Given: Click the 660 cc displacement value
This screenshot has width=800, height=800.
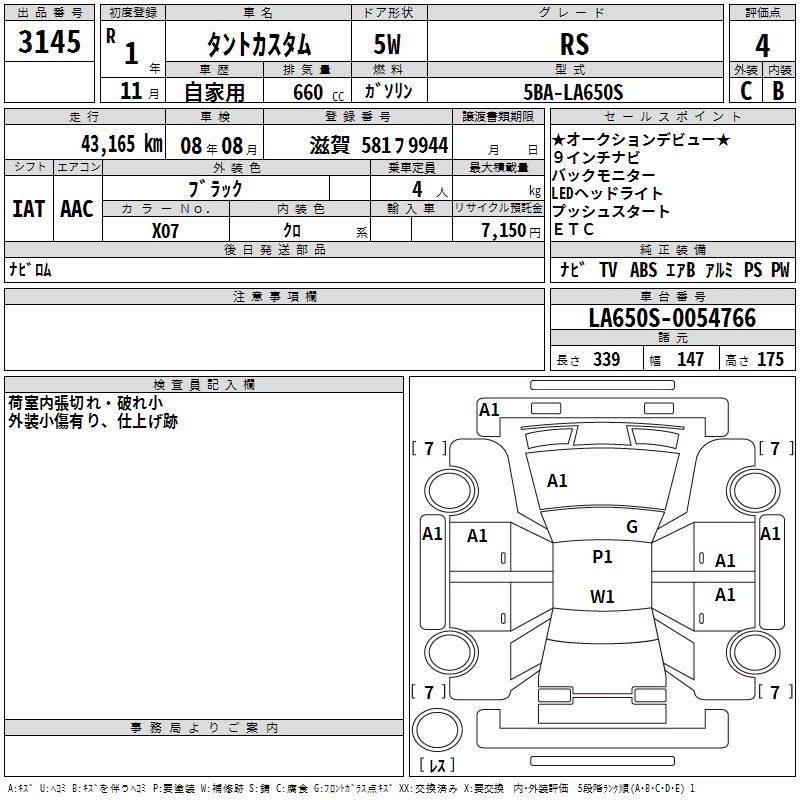Looking at the screenshot, I should (x=318, y=93).
